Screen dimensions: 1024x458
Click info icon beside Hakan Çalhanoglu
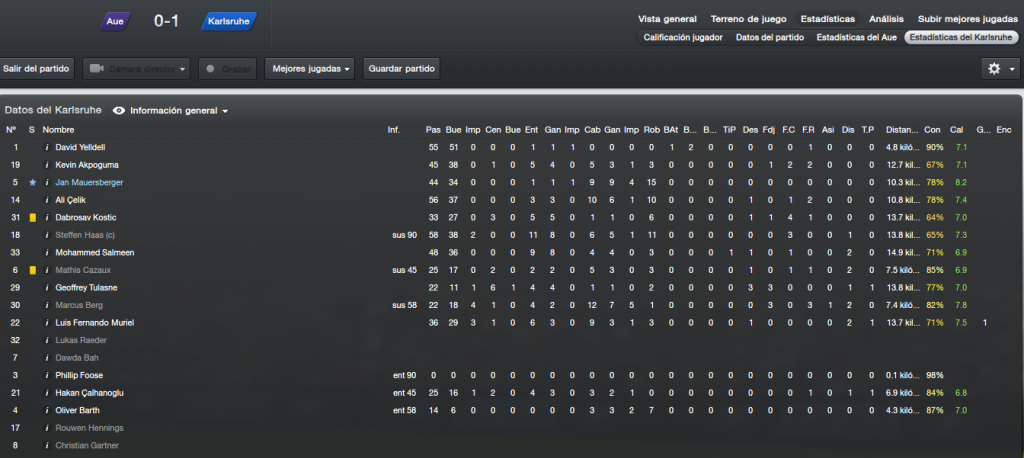tap(46, 393)
